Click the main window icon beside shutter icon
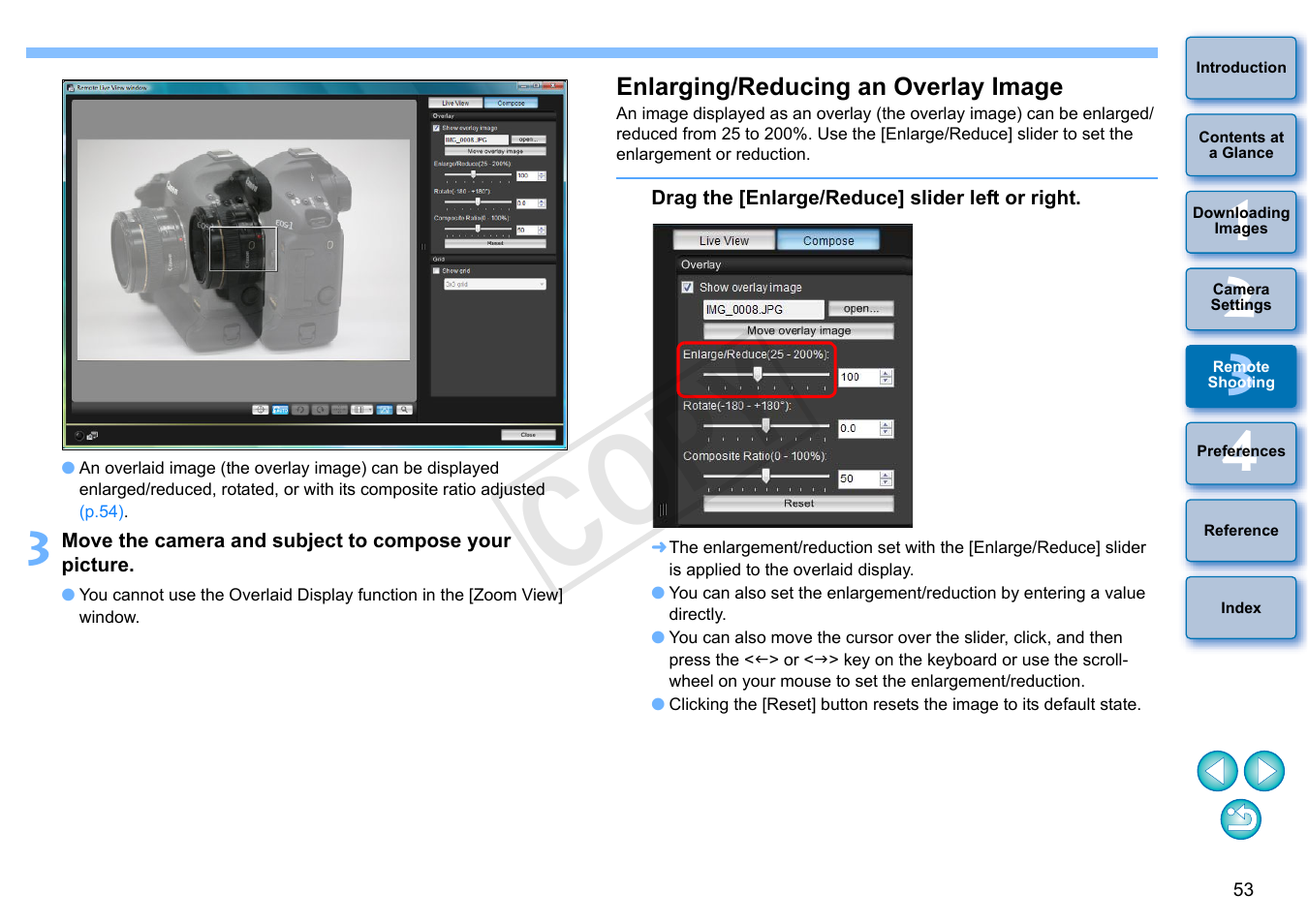 (92, 436)
